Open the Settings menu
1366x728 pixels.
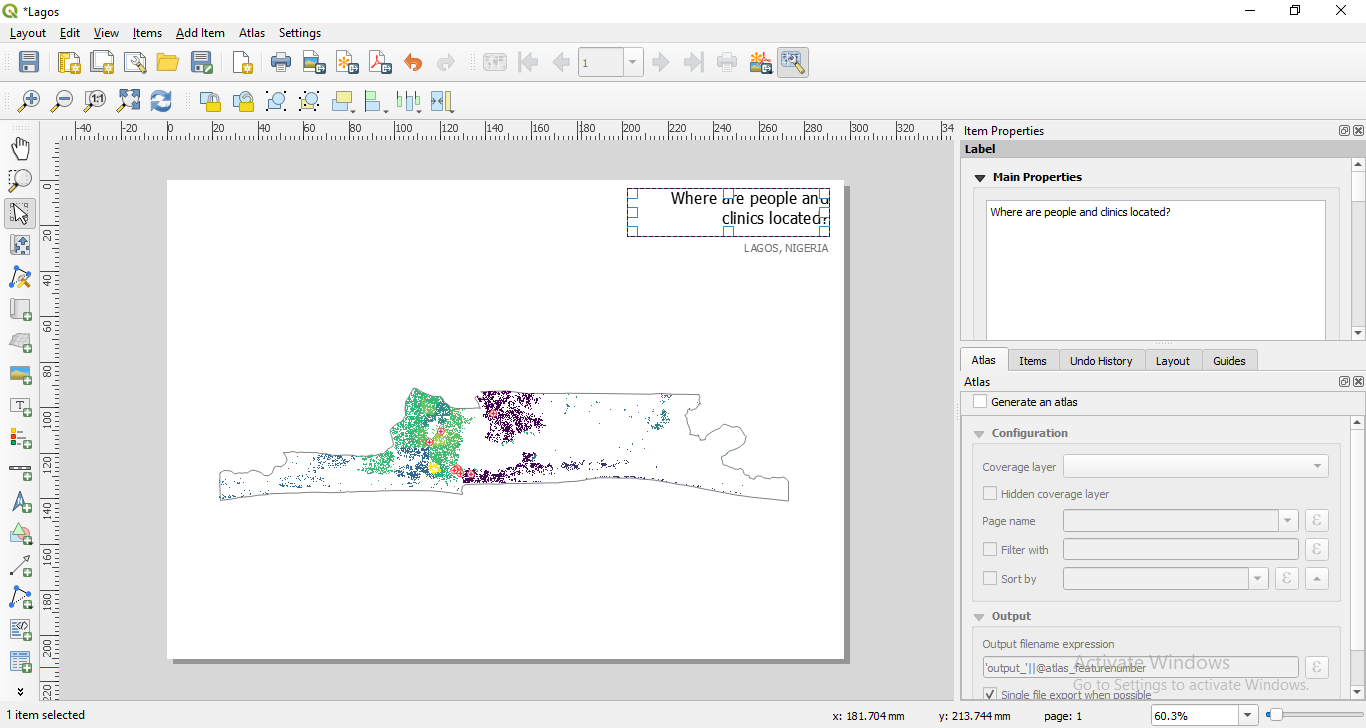(300, 33)
